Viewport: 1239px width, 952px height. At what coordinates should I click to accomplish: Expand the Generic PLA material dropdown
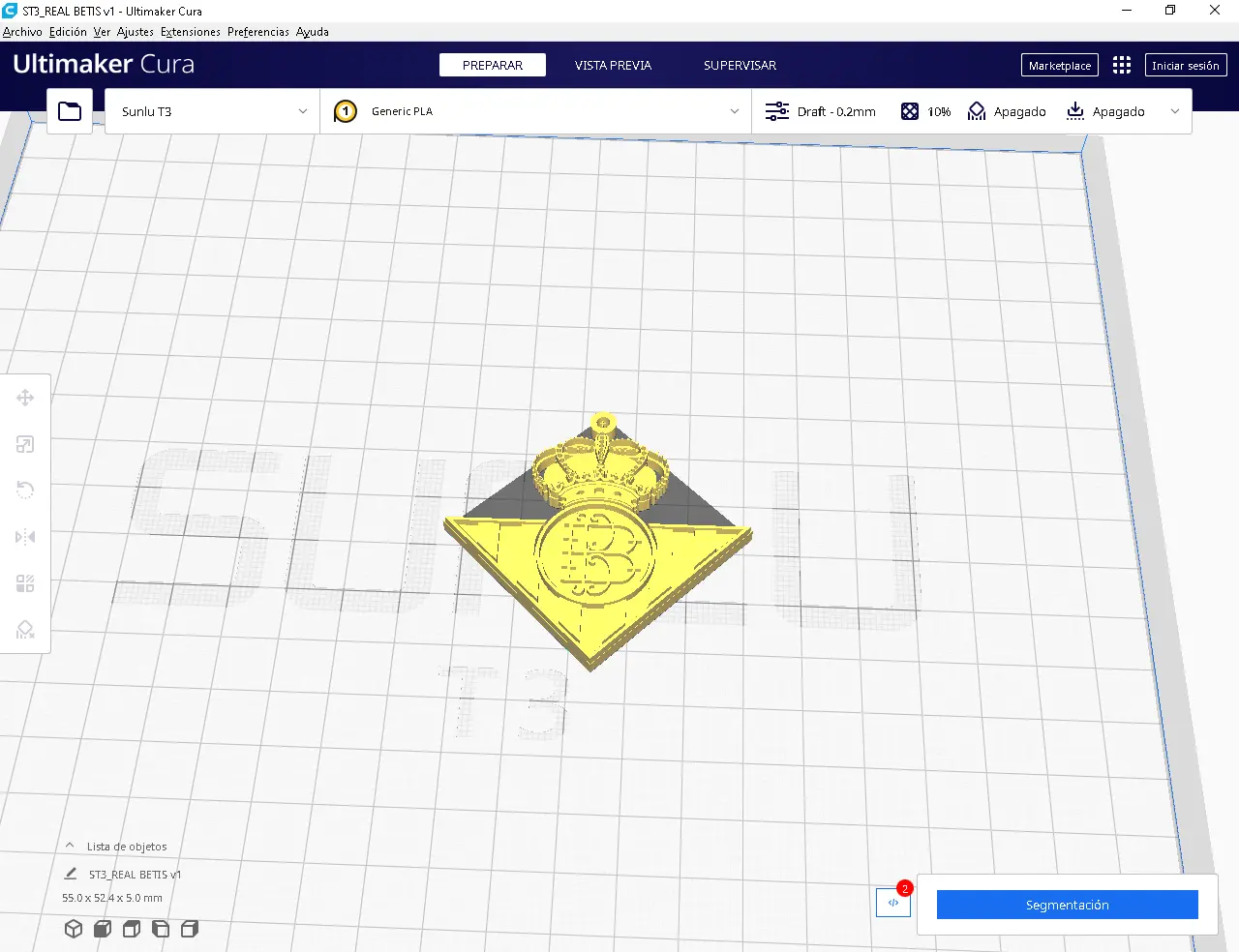pos(536,111)
